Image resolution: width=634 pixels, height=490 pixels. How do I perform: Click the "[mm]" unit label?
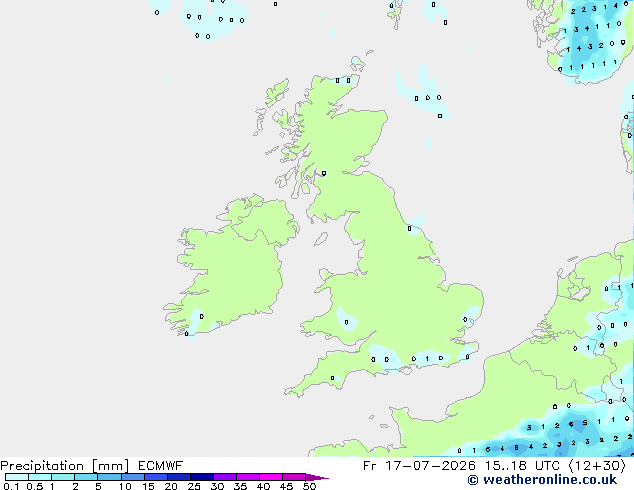pos(111,466)
